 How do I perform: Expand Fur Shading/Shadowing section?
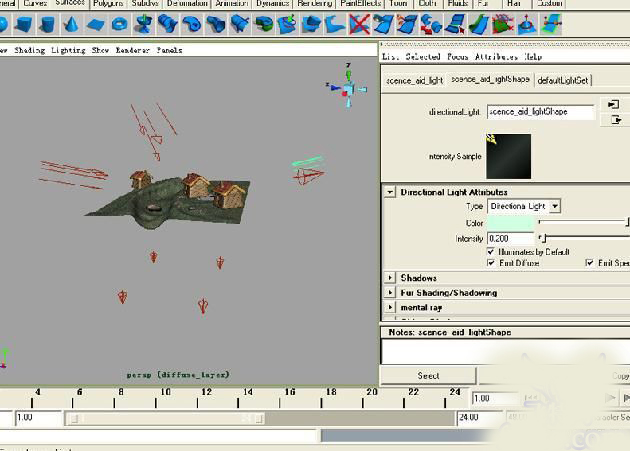click(390, 293)
